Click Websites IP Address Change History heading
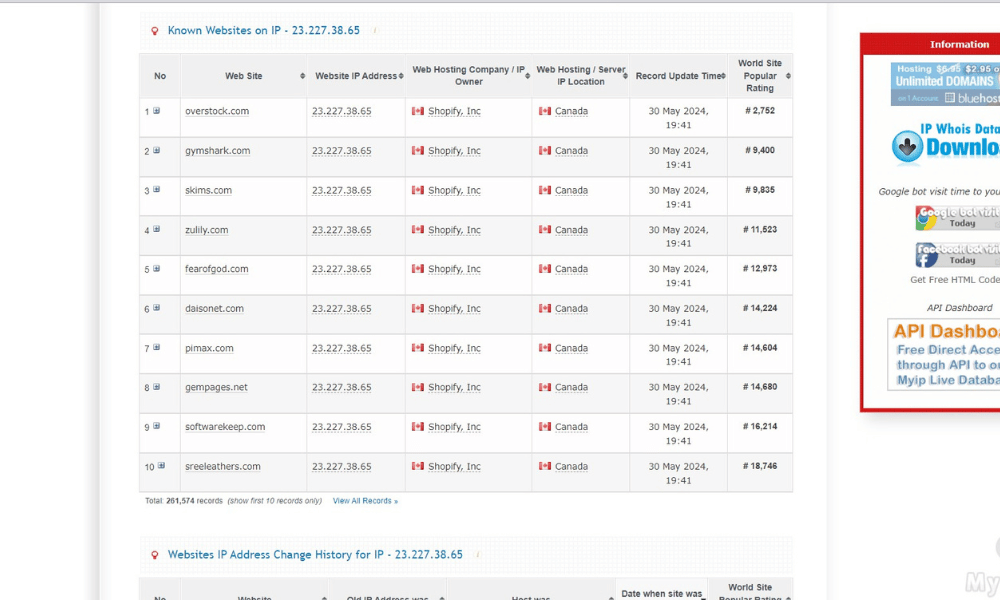1000x600 pixels. [x=315, y=555]
